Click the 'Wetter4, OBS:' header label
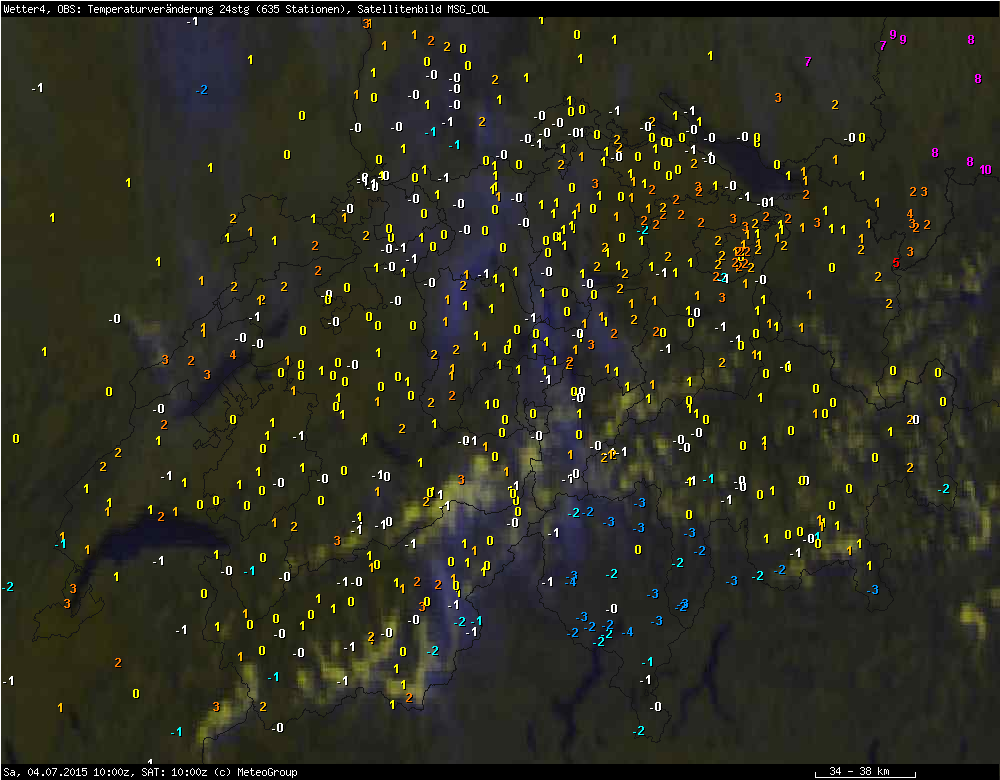Screen dimensions: 1000x780 [x=43, y=9]
